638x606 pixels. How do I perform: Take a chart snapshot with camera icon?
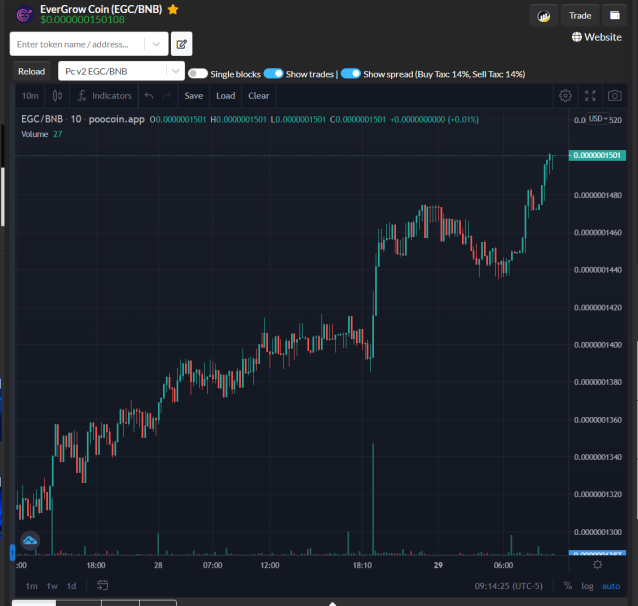[x=614, y=96]
